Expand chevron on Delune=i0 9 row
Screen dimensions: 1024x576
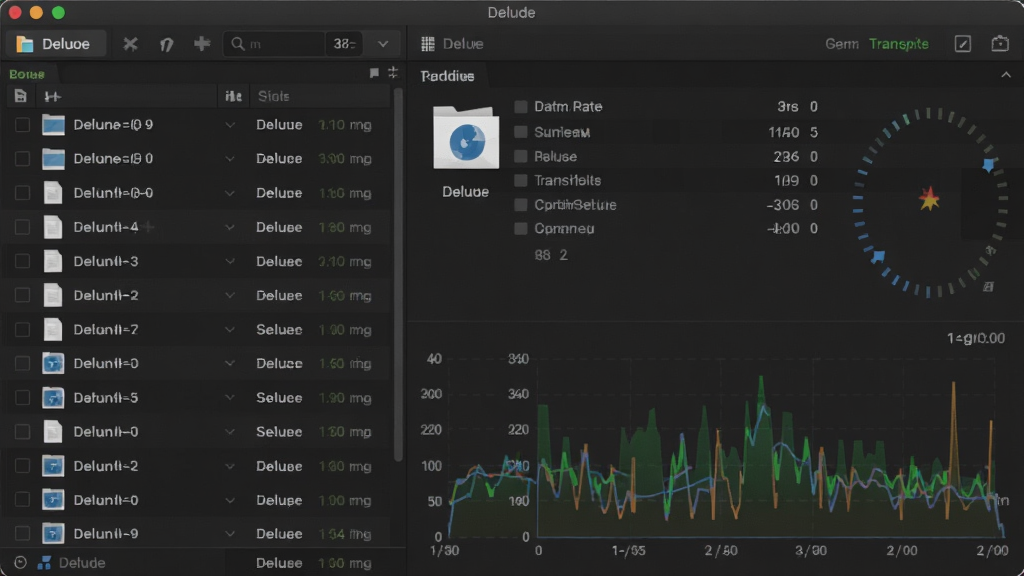[230, 125]
